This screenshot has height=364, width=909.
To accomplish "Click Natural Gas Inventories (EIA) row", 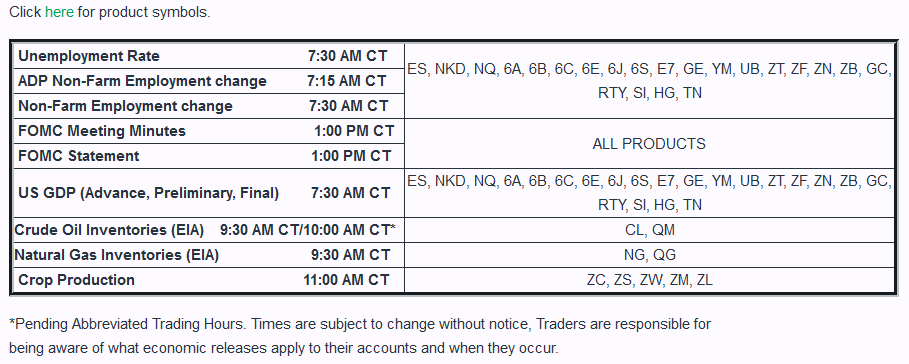I will pyautogui.click(x=209, y=255).
